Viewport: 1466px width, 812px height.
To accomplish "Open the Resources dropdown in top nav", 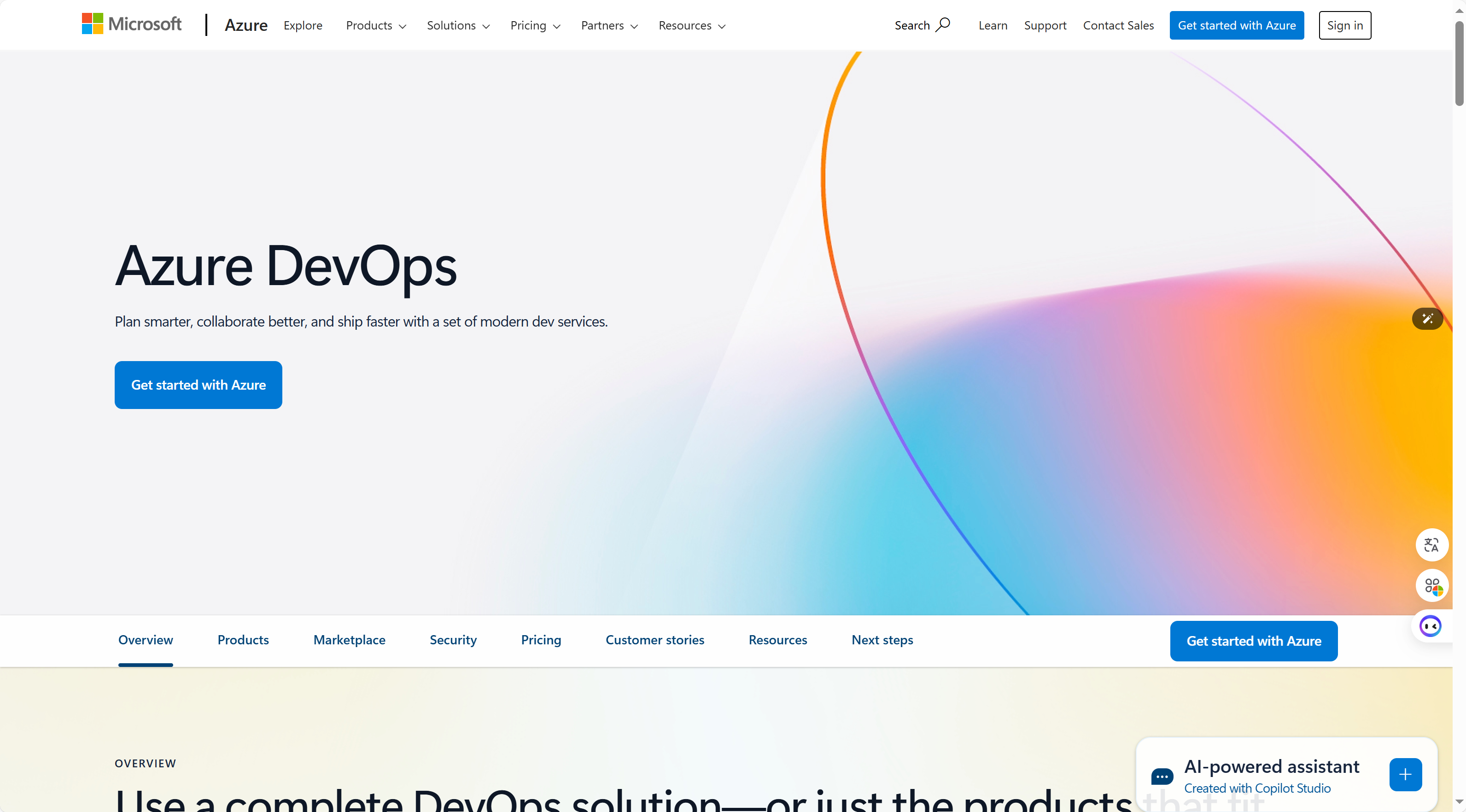I will (692, 26).
